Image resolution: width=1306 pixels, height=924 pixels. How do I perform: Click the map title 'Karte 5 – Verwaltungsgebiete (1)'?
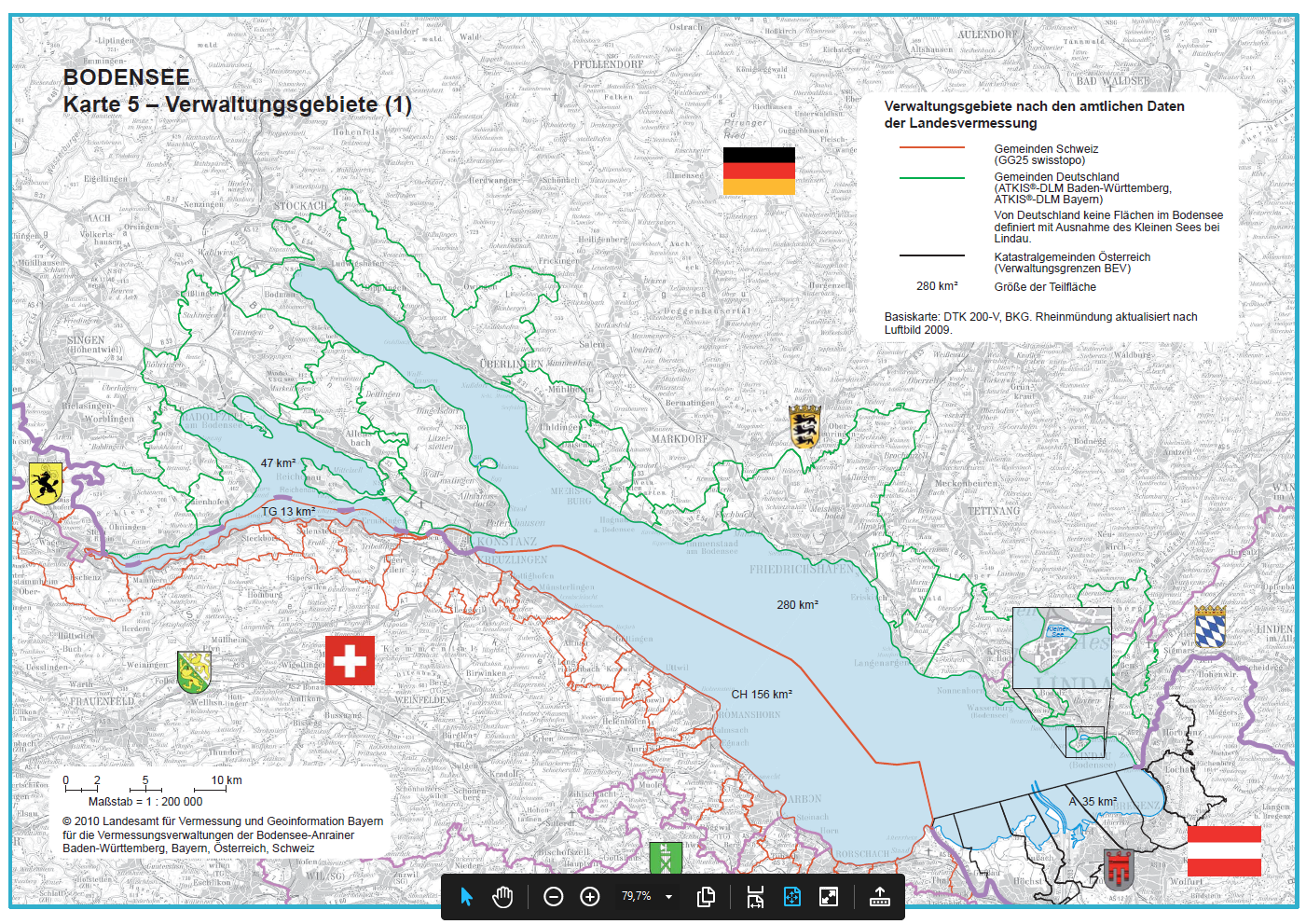click(x=237, y=104)
